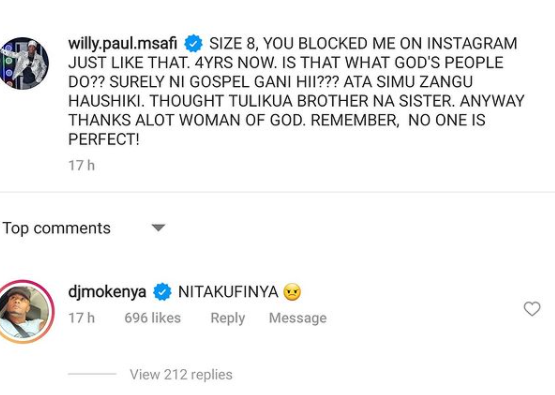Open willy.paul.msafi's profile picture
The height and width of the screenshot is (395, 555).
pos(23,63)
